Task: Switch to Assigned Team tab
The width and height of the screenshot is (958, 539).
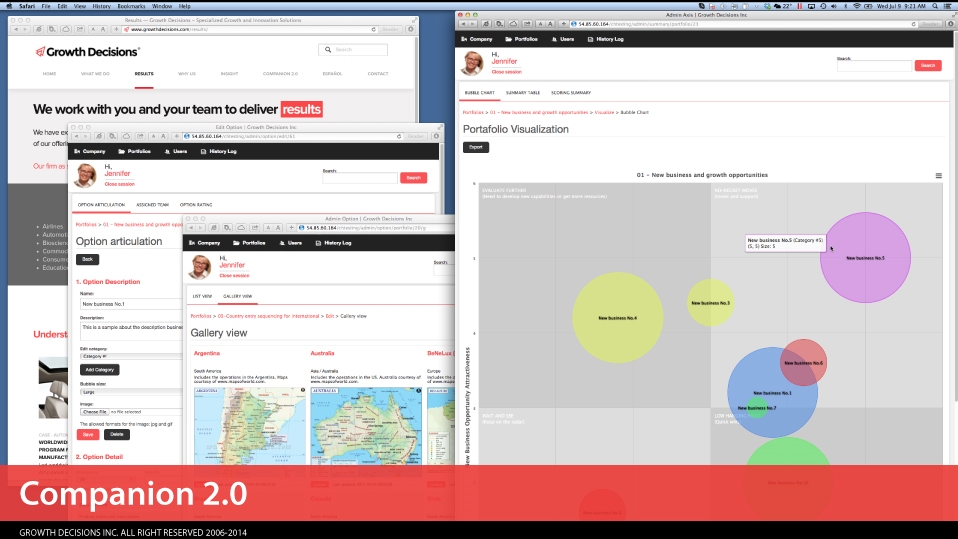Action: tap(152, 205)
